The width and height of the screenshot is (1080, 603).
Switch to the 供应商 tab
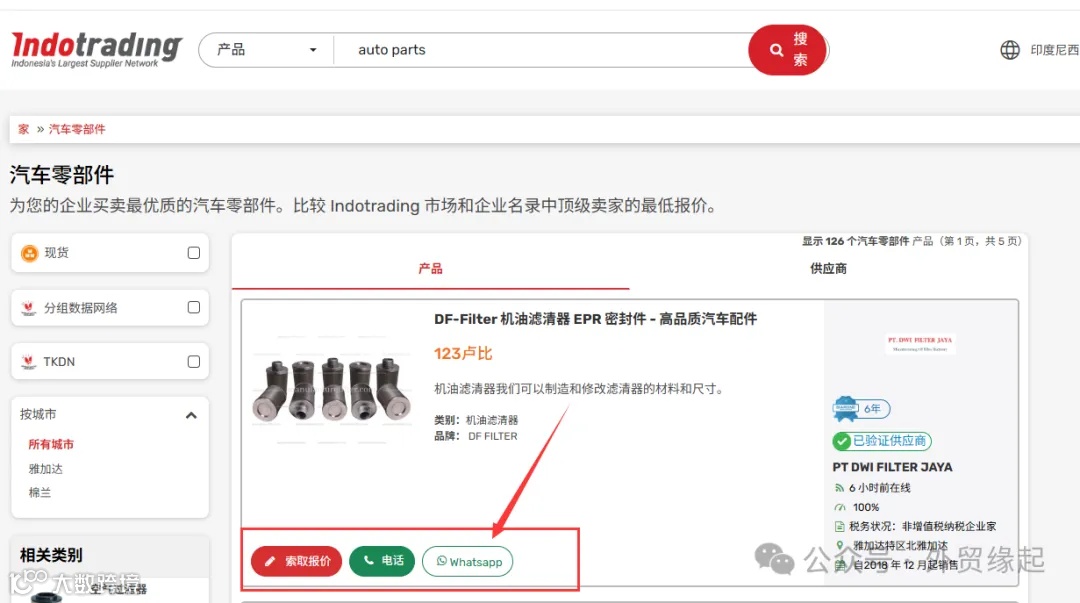827,268
